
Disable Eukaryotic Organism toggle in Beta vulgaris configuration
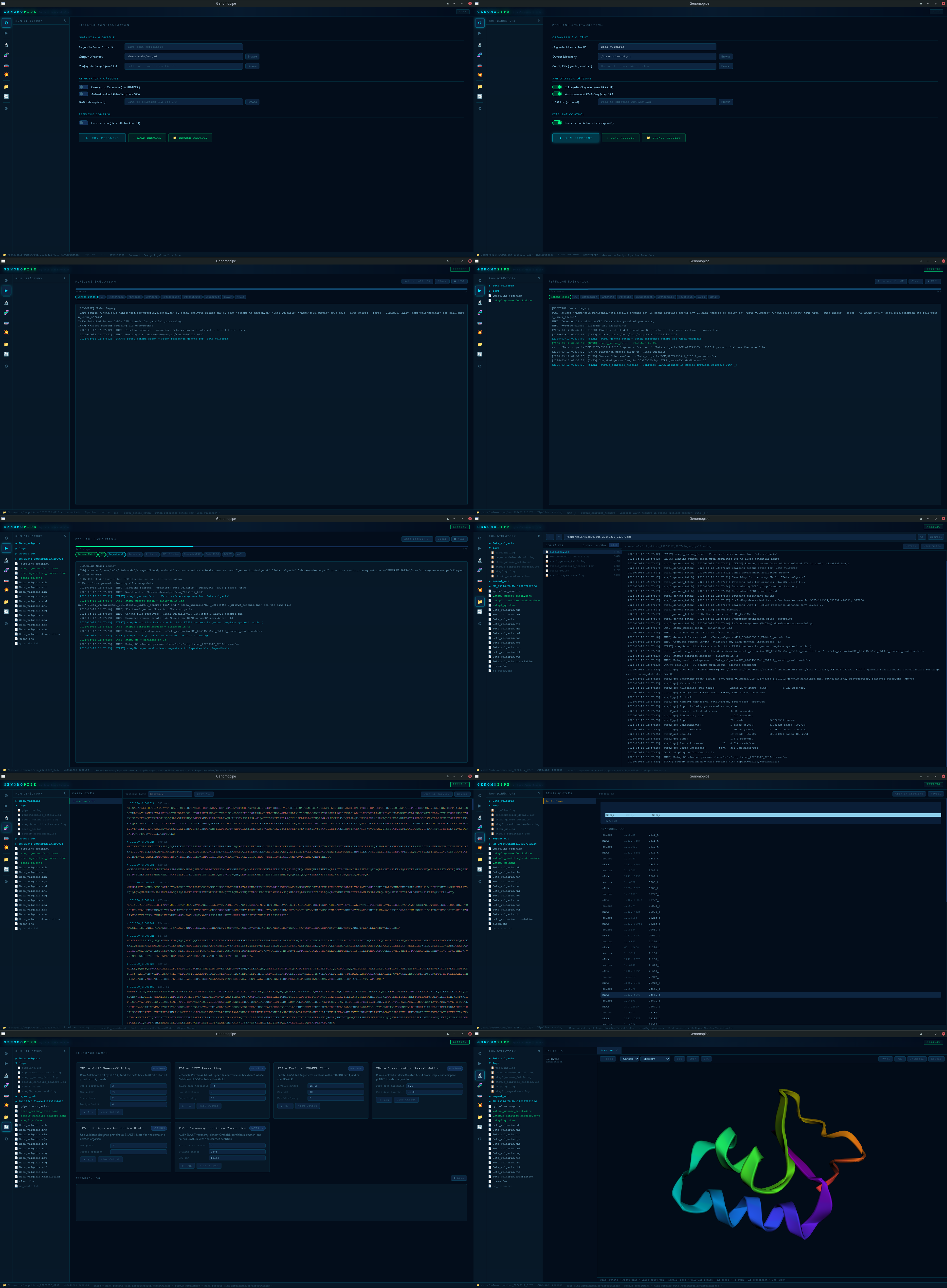point(557,87)
